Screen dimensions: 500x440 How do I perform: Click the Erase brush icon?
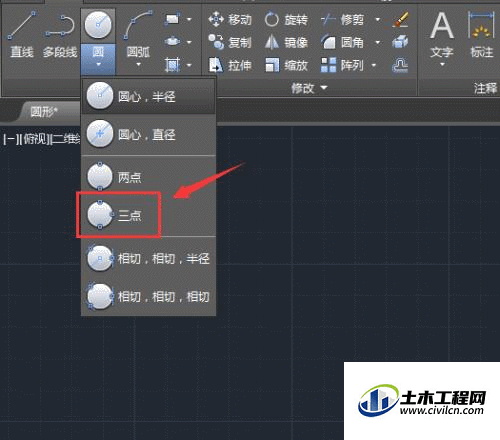[400, 19]
